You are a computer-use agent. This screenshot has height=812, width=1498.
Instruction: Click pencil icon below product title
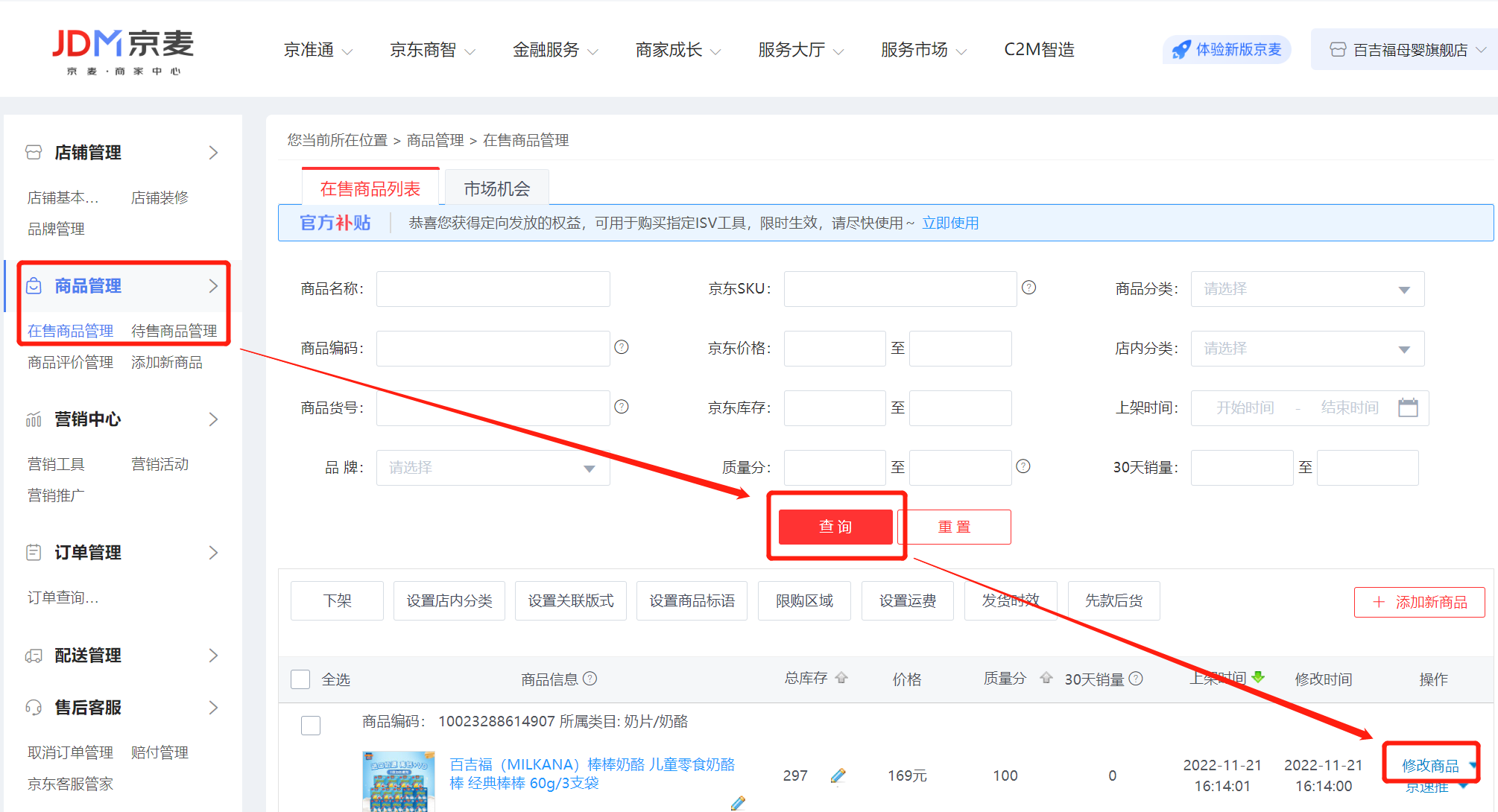738,803
